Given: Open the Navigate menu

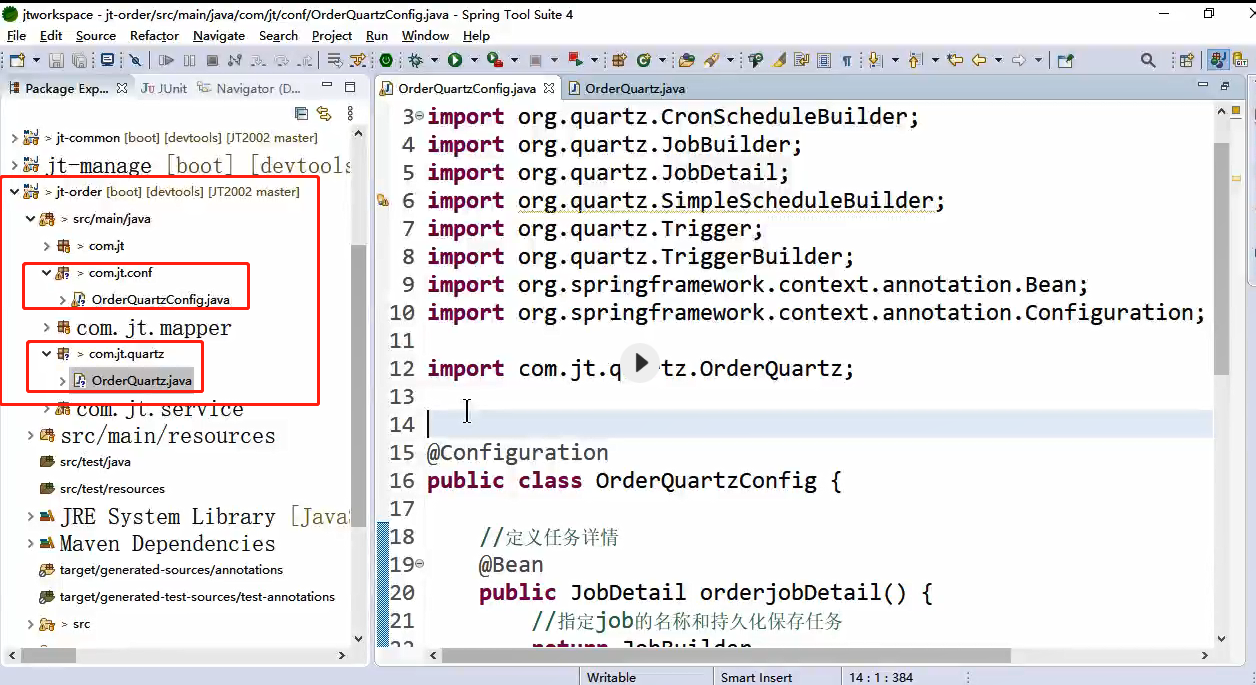Looking at the screenshot, I should point(219,35).
